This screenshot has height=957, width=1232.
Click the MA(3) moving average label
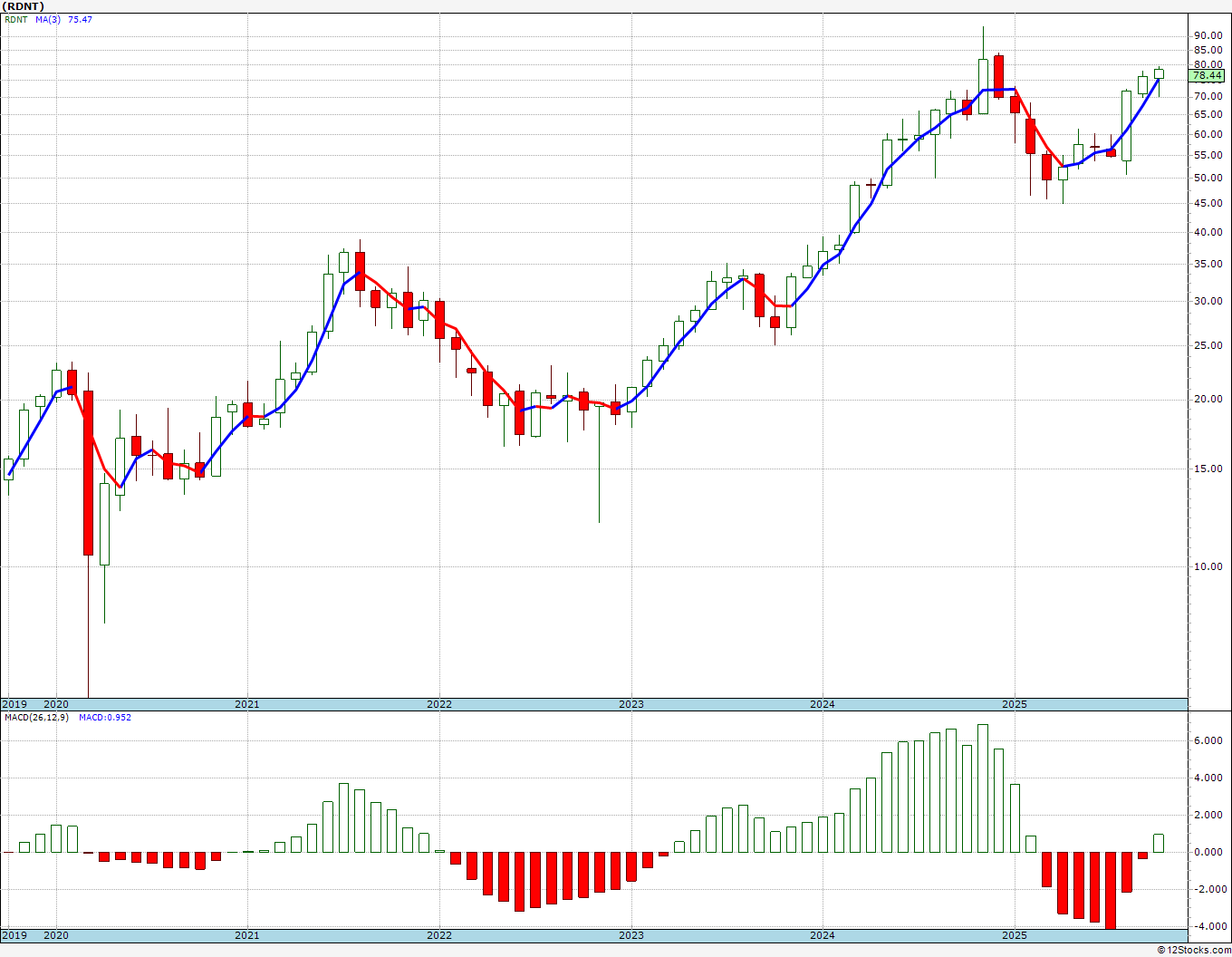[x=49, y=19]
